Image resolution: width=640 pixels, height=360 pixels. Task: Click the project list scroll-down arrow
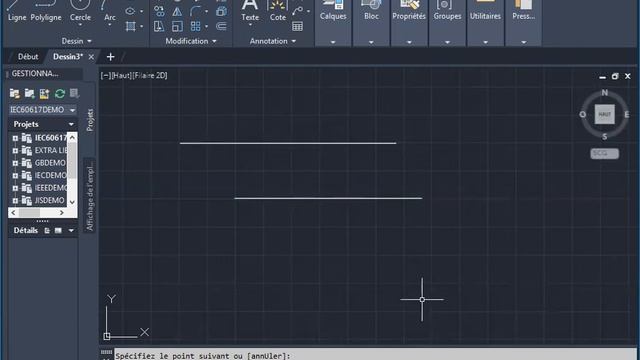pyautogui.click(x=72, y=202)
